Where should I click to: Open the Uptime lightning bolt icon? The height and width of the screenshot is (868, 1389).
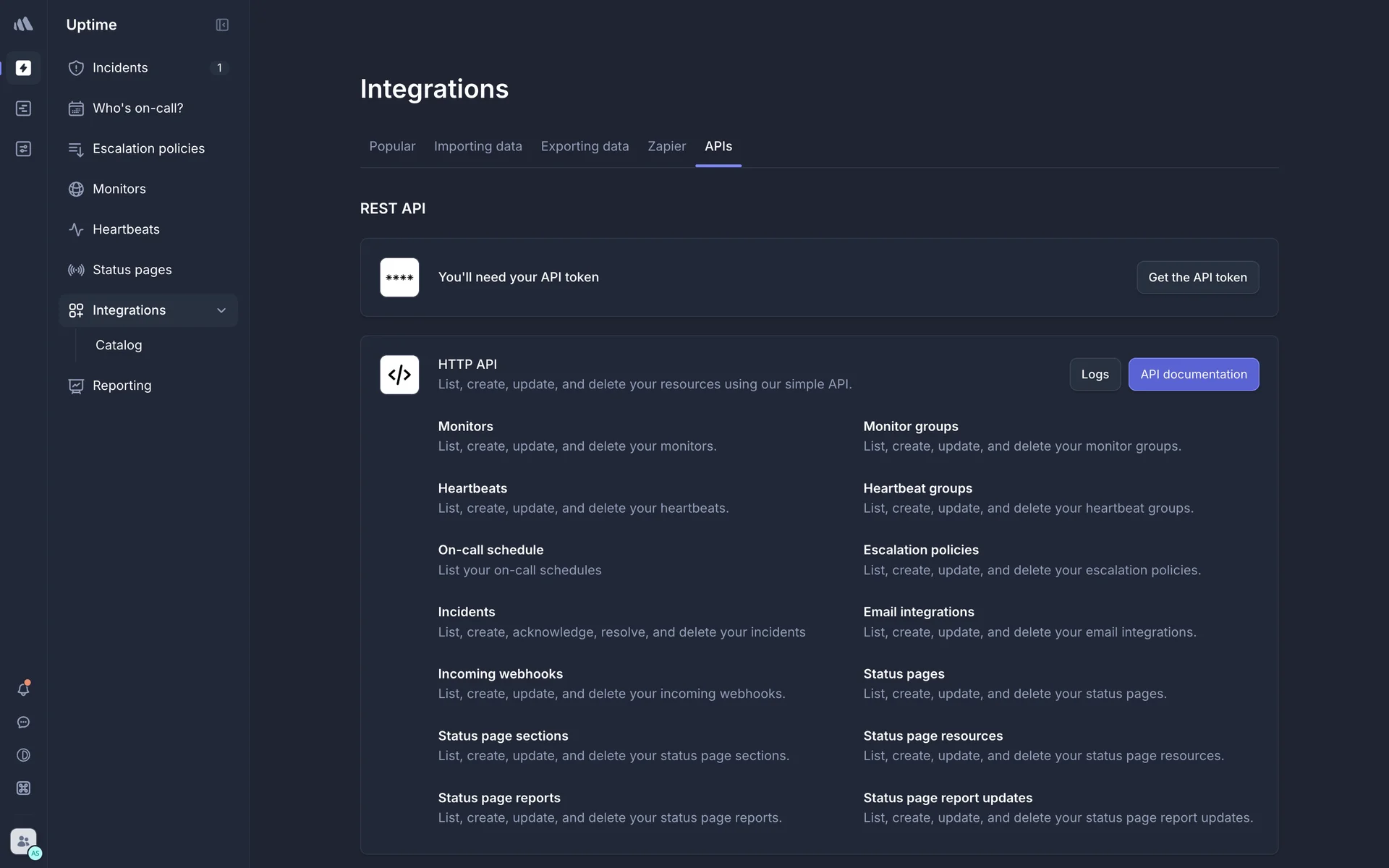point(23,68)
